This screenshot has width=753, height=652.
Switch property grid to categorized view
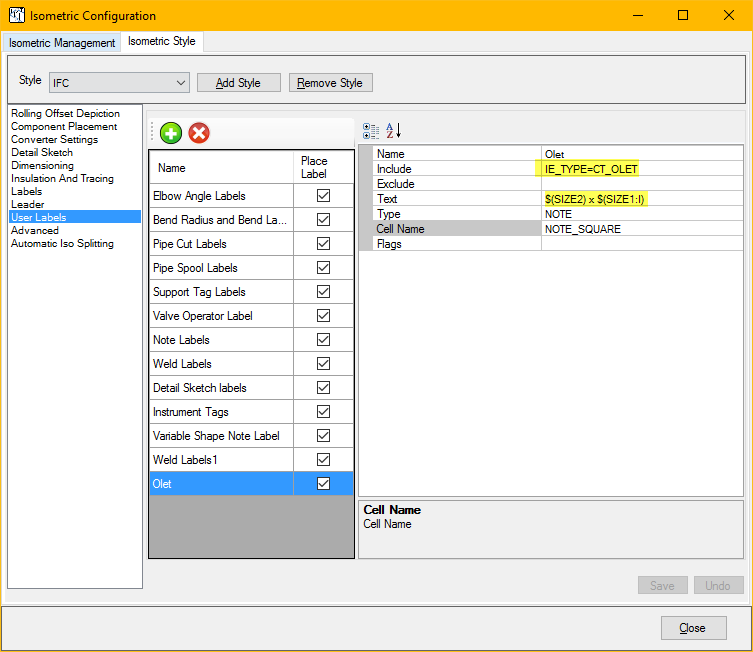pos(371,131)
